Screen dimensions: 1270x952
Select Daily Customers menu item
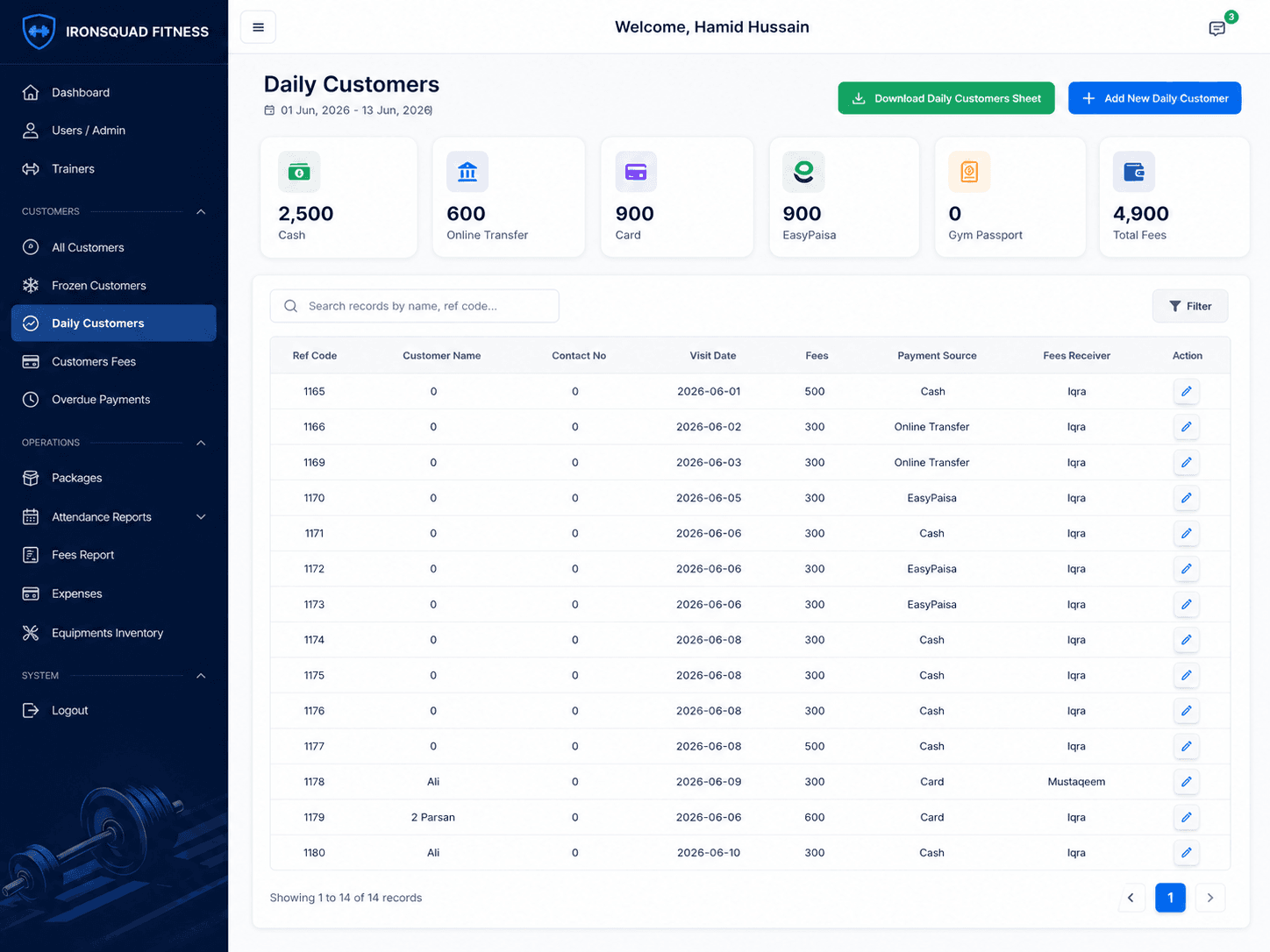coord(114,323)
